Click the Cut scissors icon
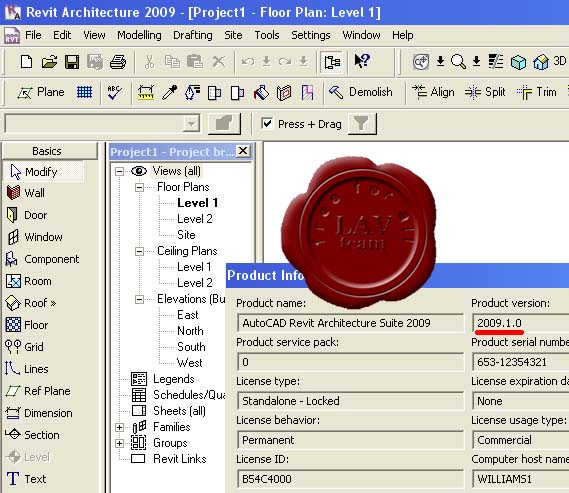Screen dimensions: 569x493 [149, 62]
